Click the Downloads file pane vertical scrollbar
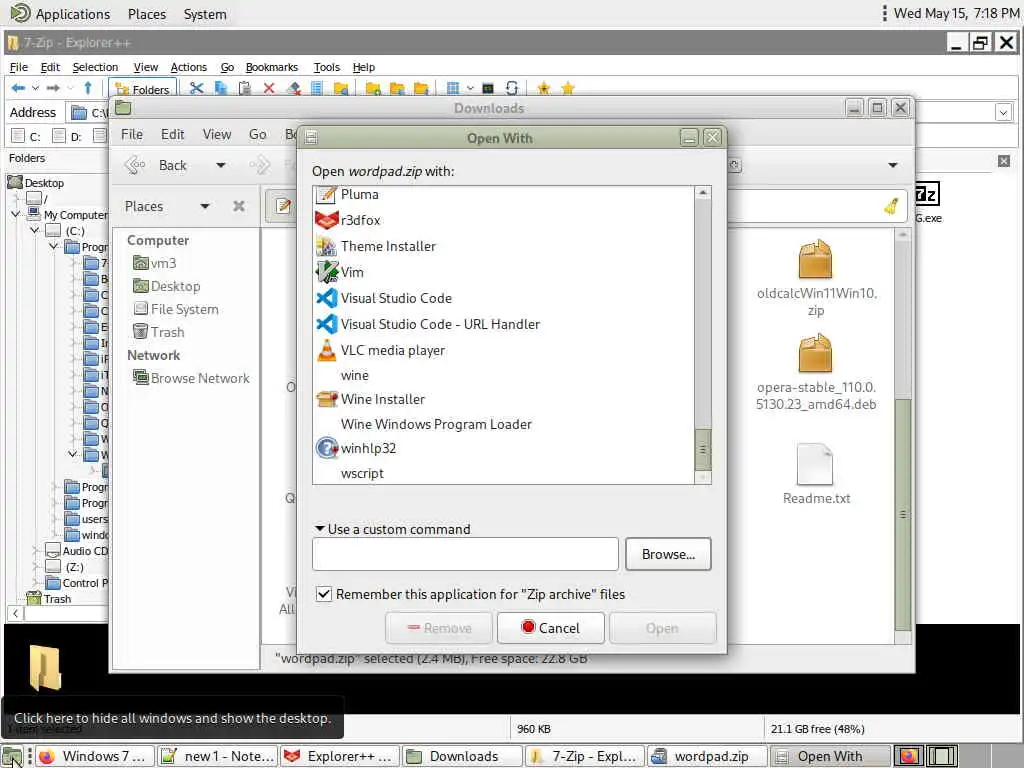The width and height of the screenshot is (1024, 768). [903, 515]
